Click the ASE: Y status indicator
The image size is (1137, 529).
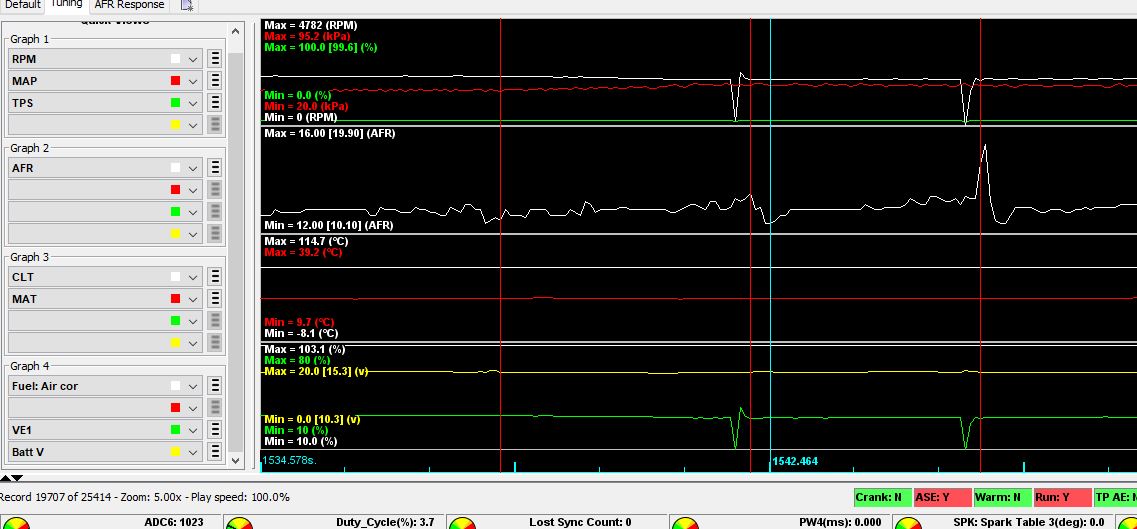click(x=942, y=497)
